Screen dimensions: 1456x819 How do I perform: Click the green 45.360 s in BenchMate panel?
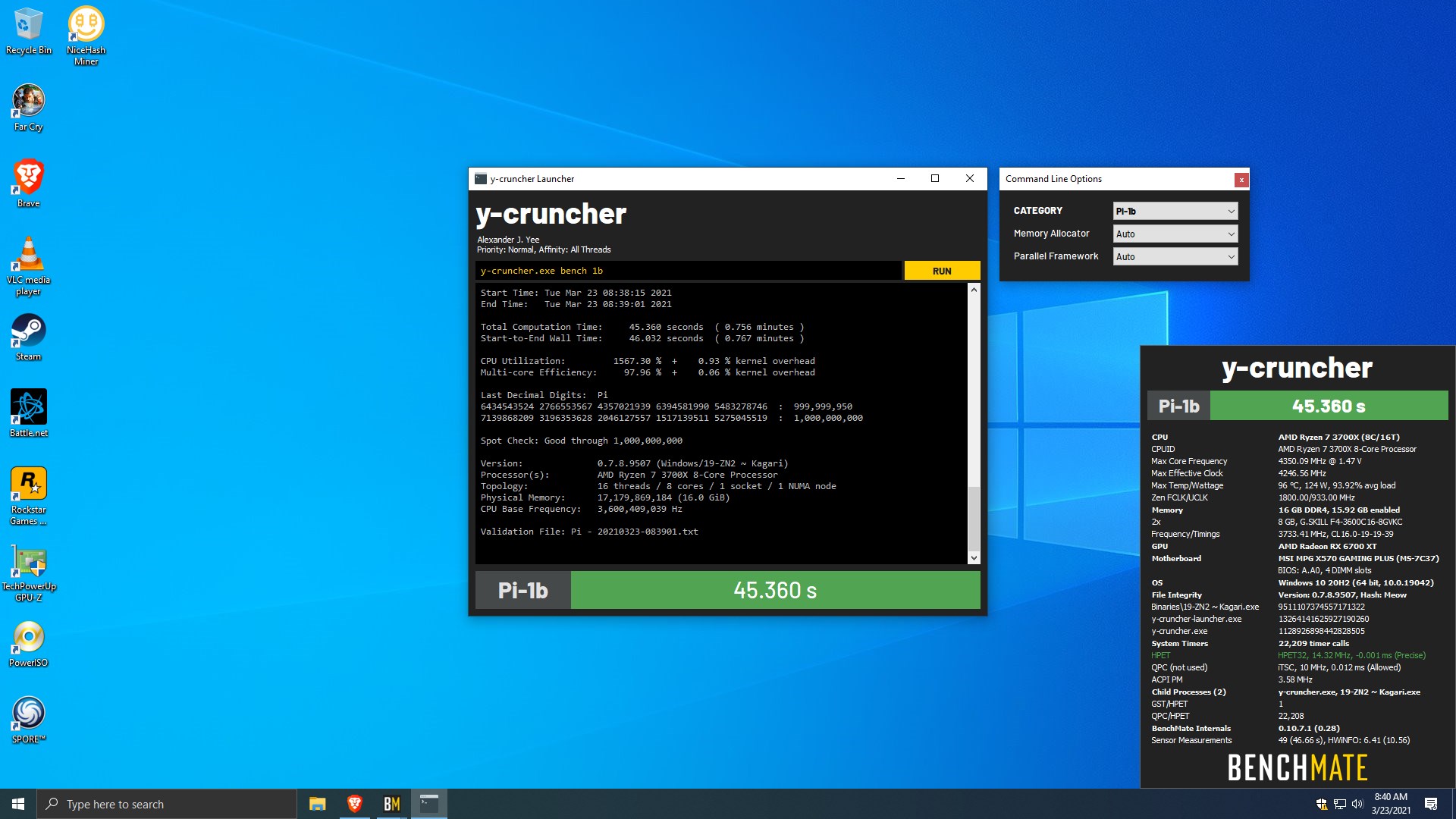[x=1329, y=406]
